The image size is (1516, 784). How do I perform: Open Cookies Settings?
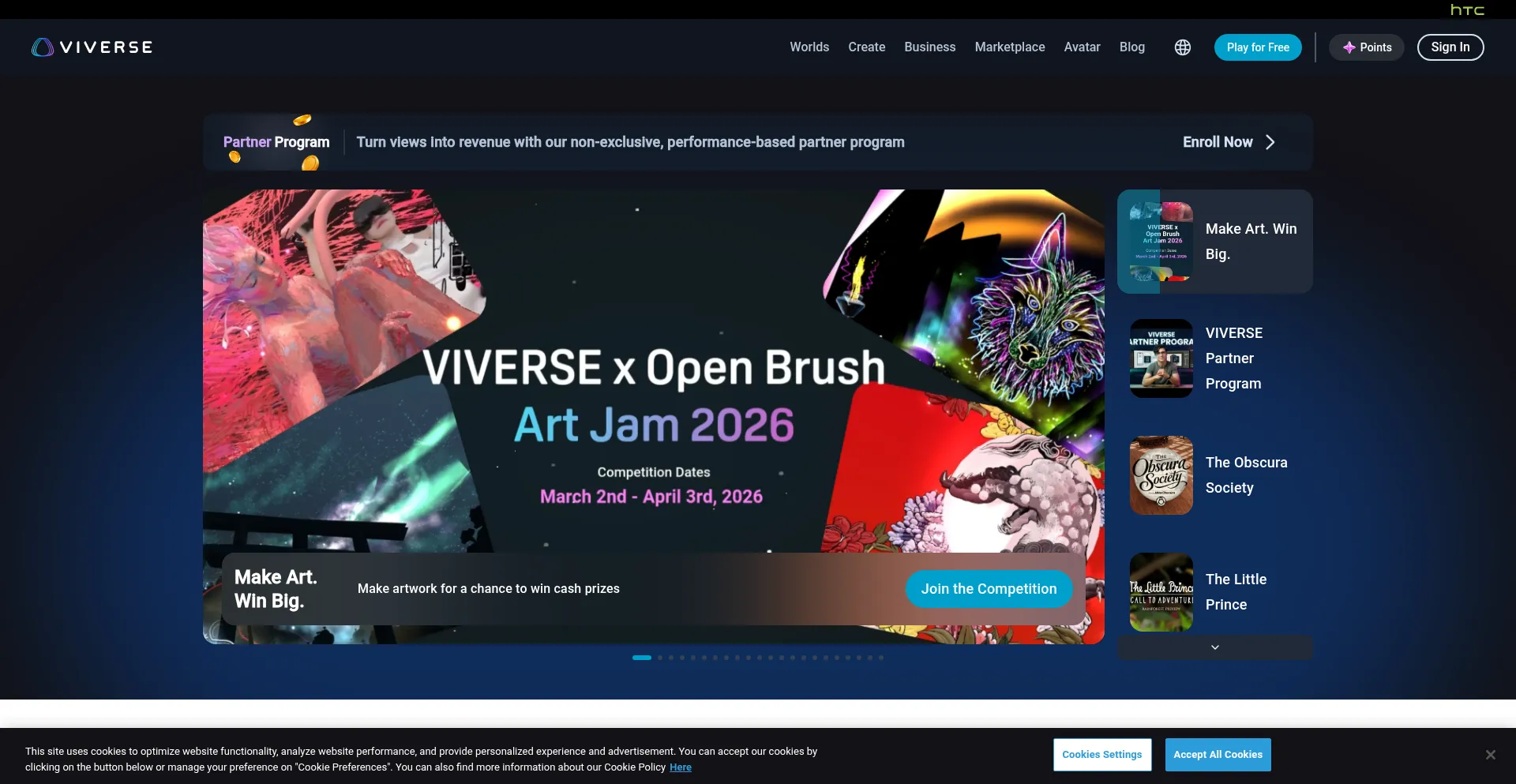click(x=1101, y=755)
